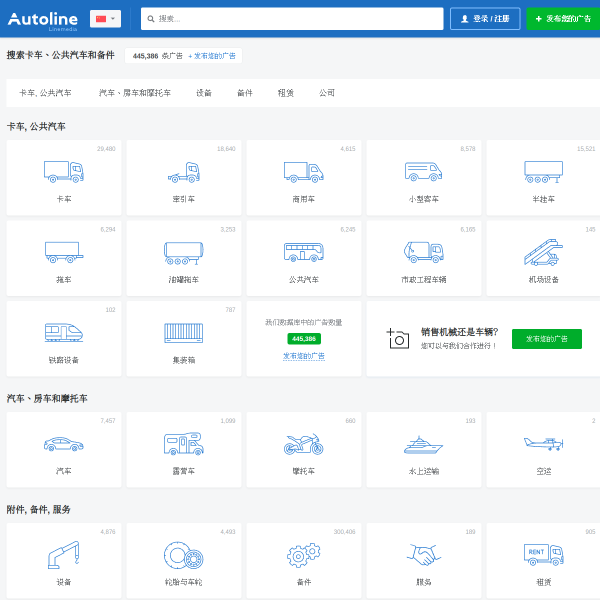Click dashed 发布您的广告 link under 445,386 badge
Viewport: 600px width, 600px height.
304,356
